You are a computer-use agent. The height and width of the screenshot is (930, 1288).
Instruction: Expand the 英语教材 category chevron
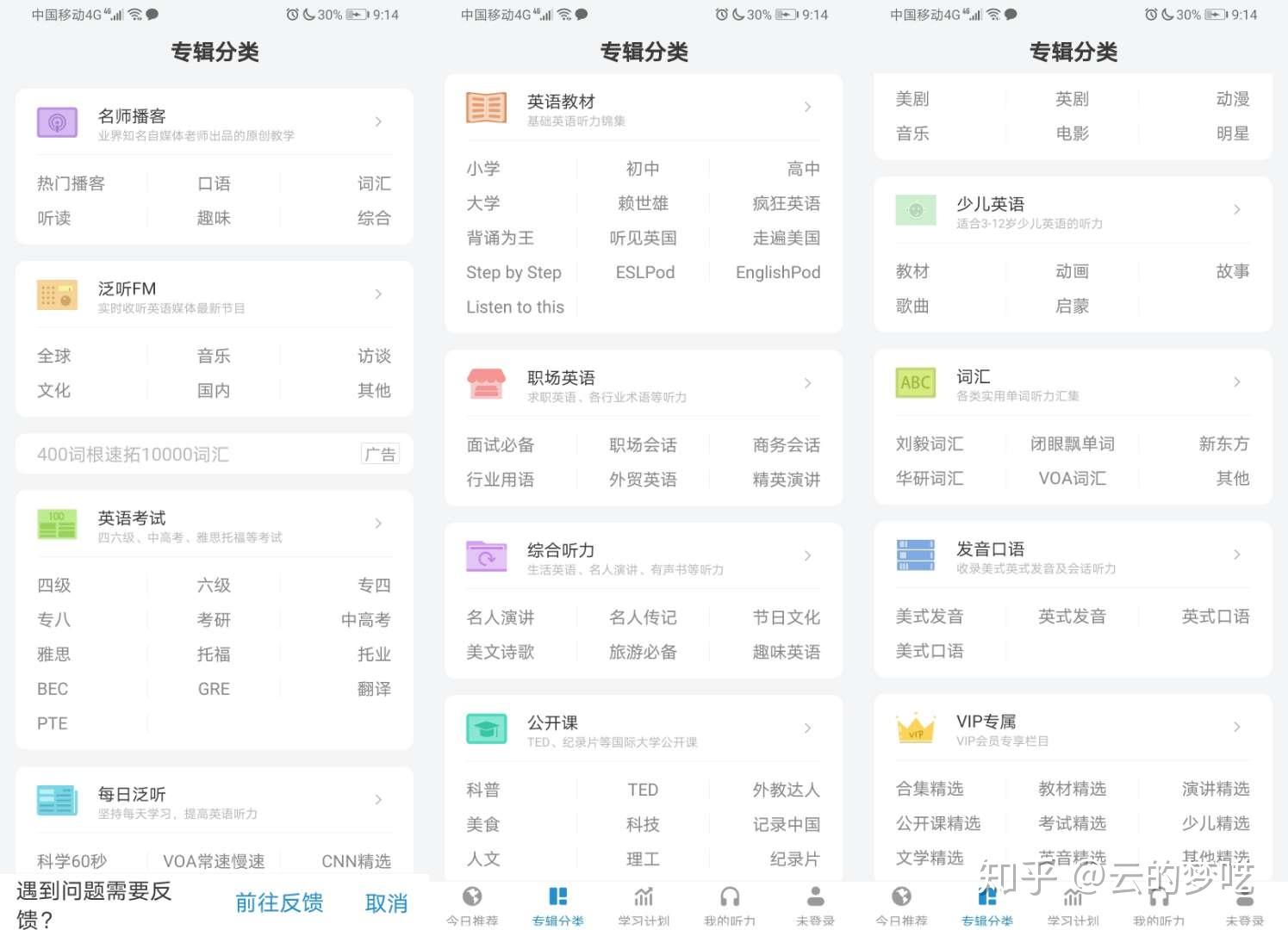(807, 107)
